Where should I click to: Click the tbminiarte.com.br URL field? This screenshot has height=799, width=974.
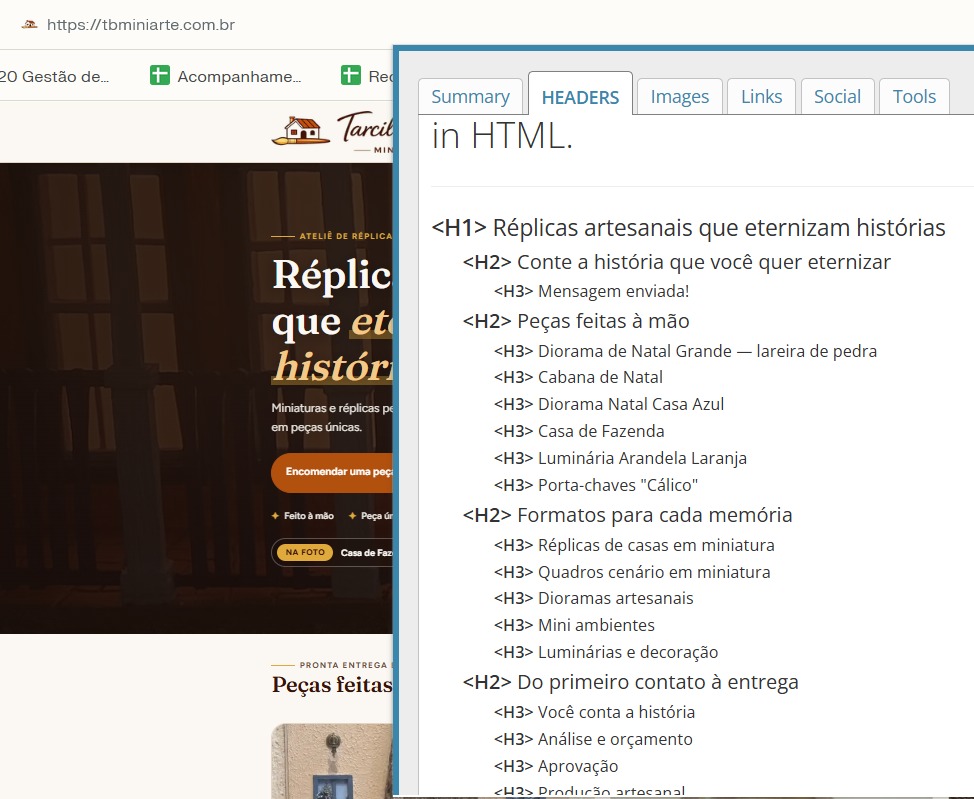point(141,25)
